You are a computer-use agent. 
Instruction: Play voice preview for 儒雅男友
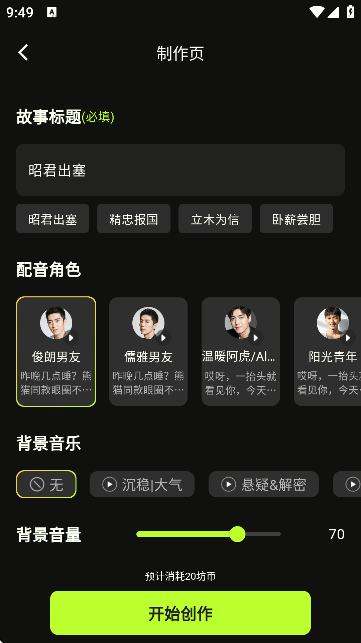[x=163, y=338]
